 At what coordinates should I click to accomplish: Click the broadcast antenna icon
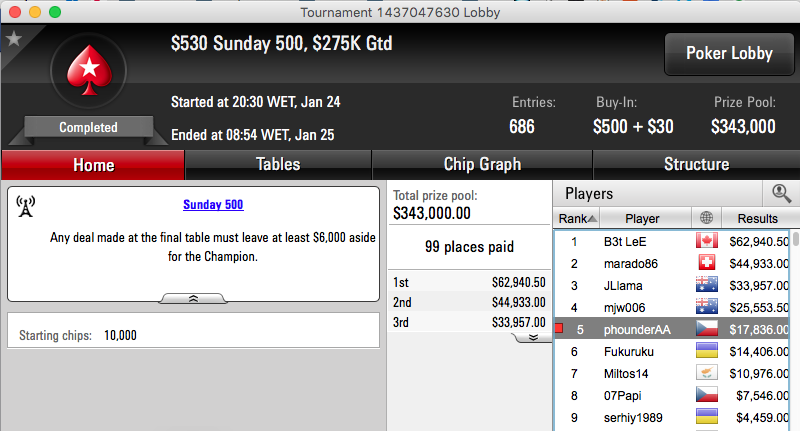point(26,207)
